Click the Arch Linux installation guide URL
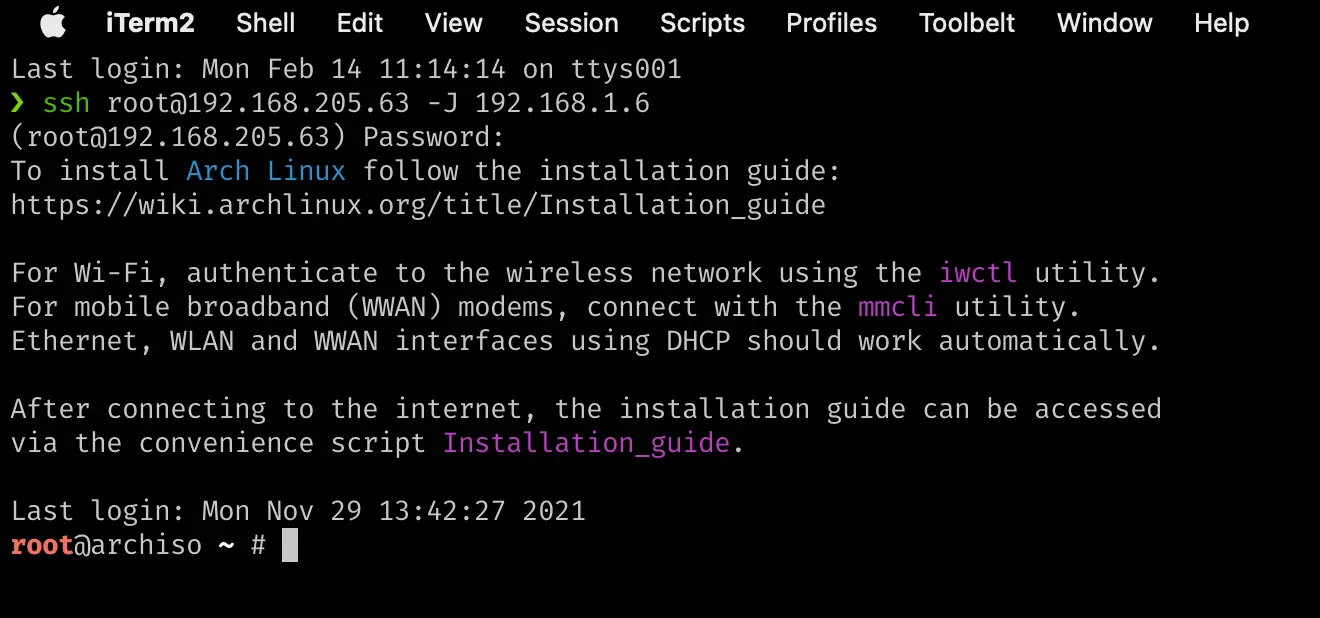 click(x=417, y=204)
